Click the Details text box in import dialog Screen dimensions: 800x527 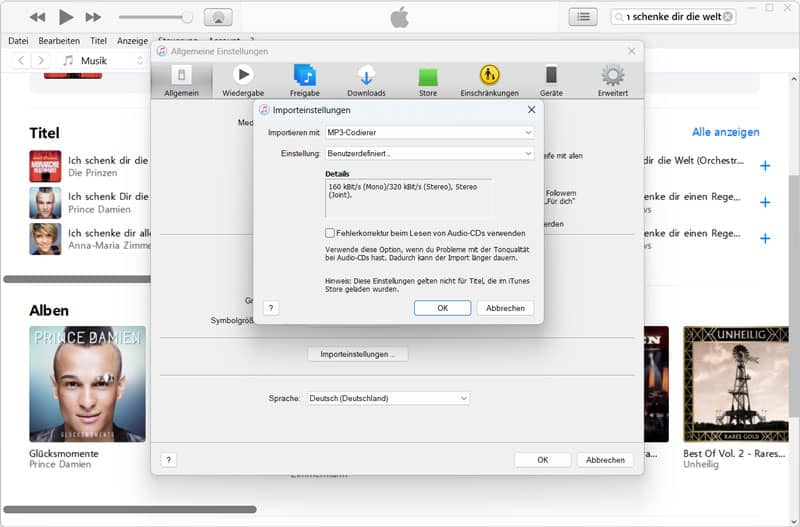coord(409,198)
